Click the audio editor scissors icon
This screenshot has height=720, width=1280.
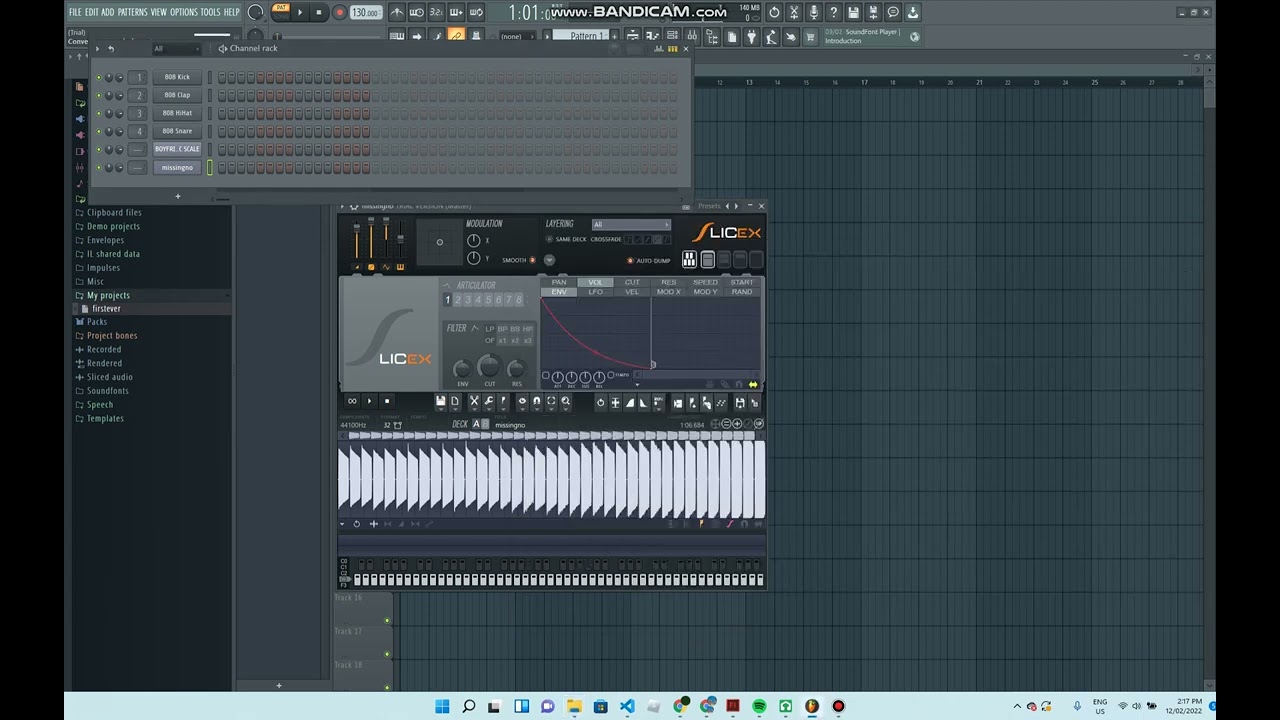click(x=793, y=12)
